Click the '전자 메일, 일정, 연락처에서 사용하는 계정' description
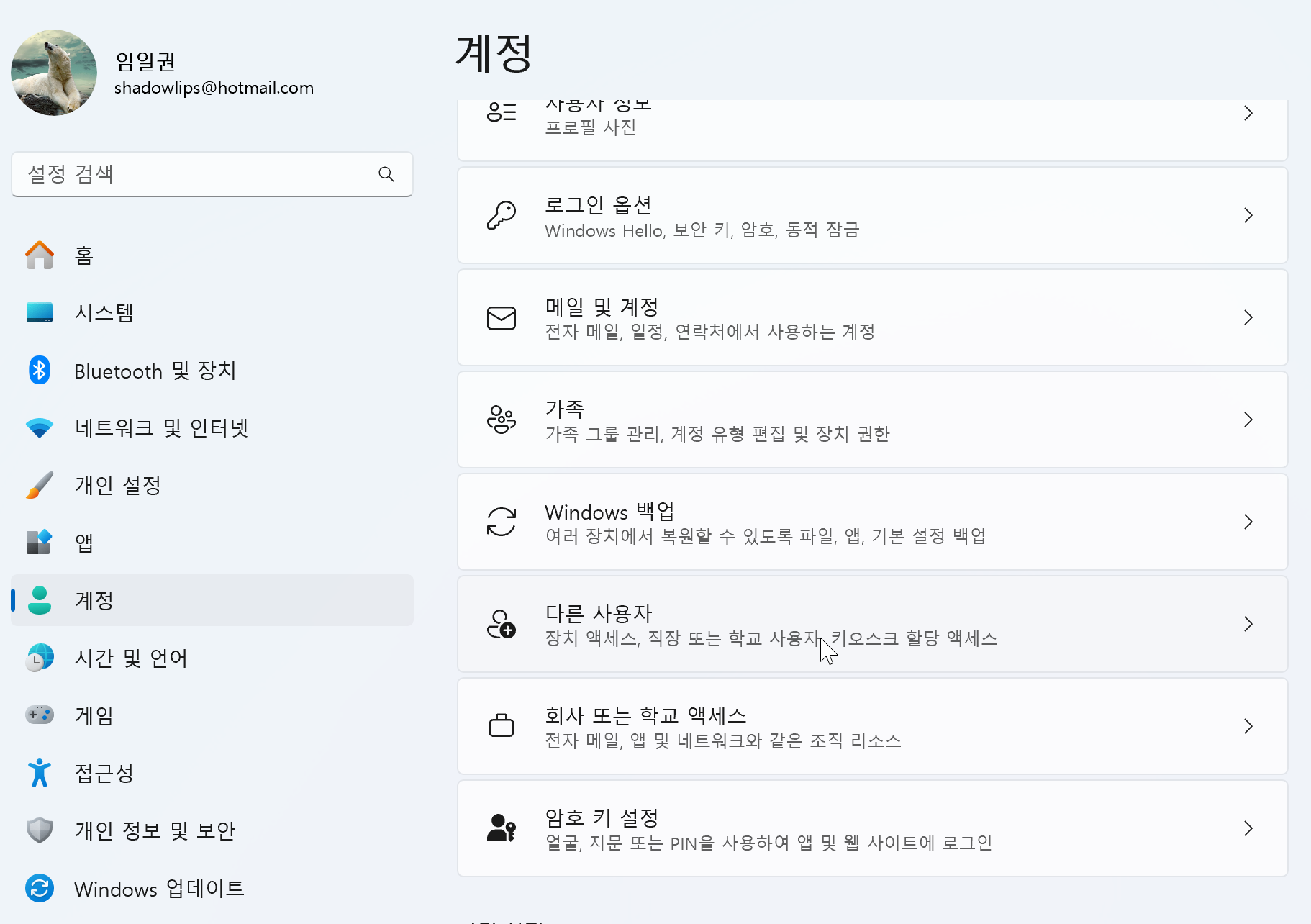Viewport: 1311px width, 924px height. tap(709, 332)
